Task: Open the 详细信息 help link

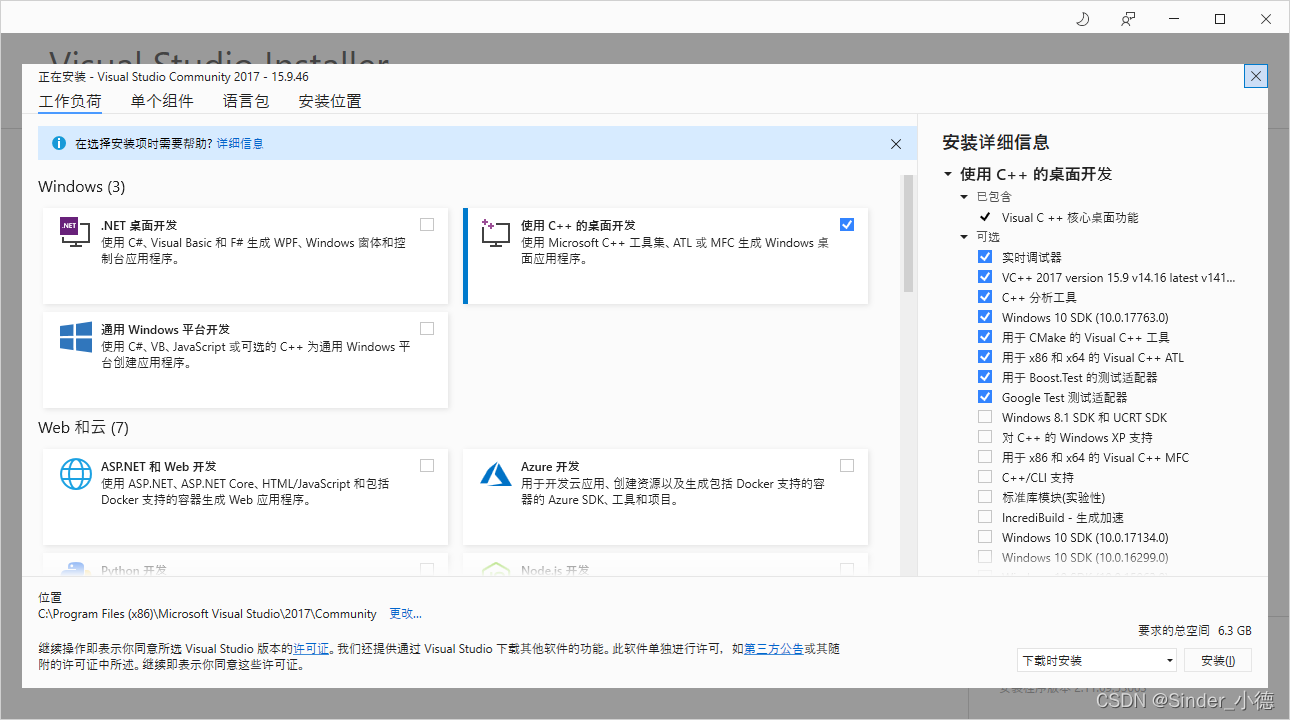Action: (240, 144)
